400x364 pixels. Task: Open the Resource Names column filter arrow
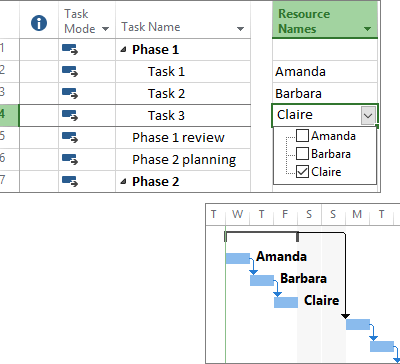pos(368,29)
